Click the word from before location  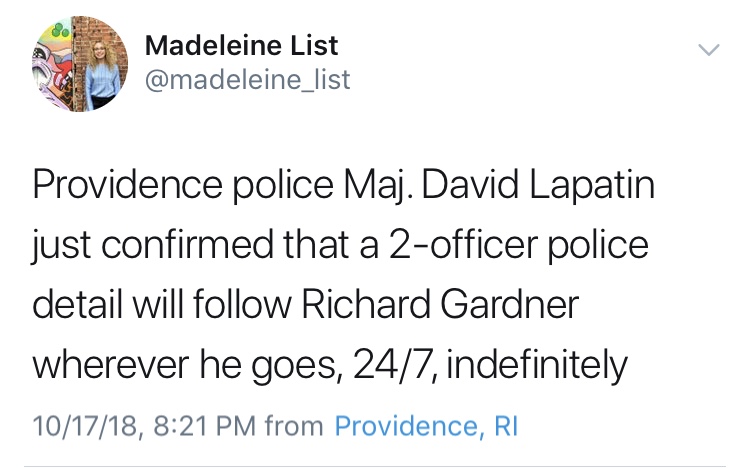click(x=294, y=426)
